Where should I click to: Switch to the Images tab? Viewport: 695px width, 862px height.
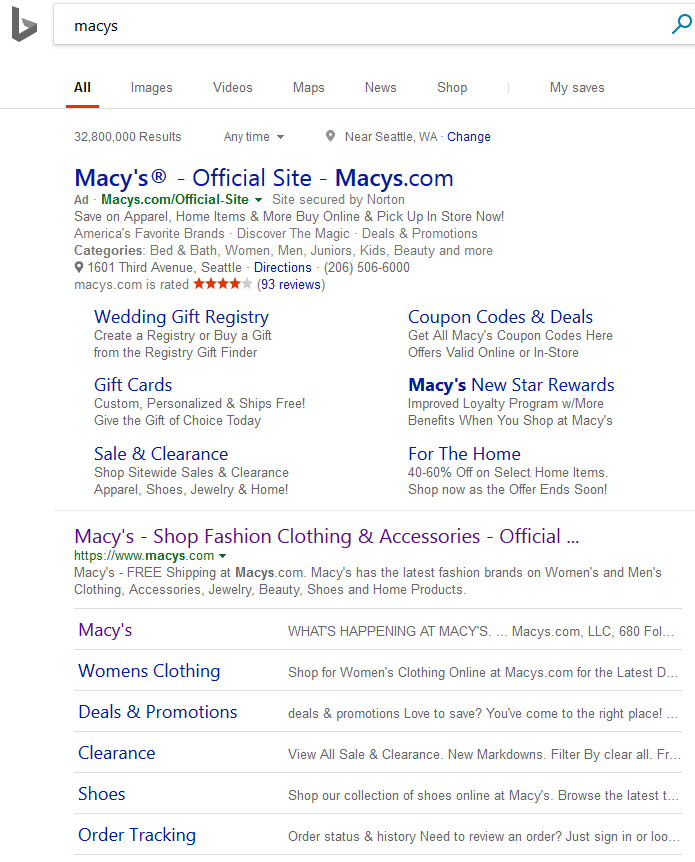click(x=151, y=88)
